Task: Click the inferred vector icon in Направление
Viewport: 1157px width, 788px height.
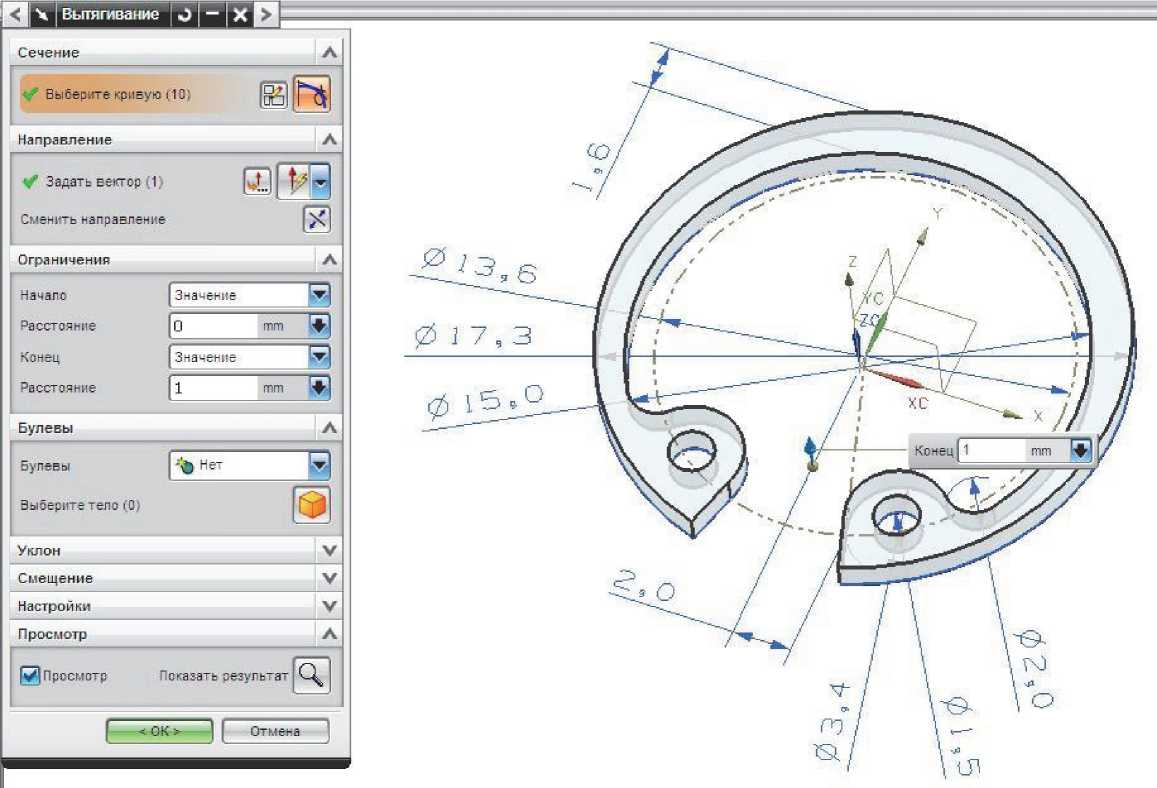Action: point(297,182)
